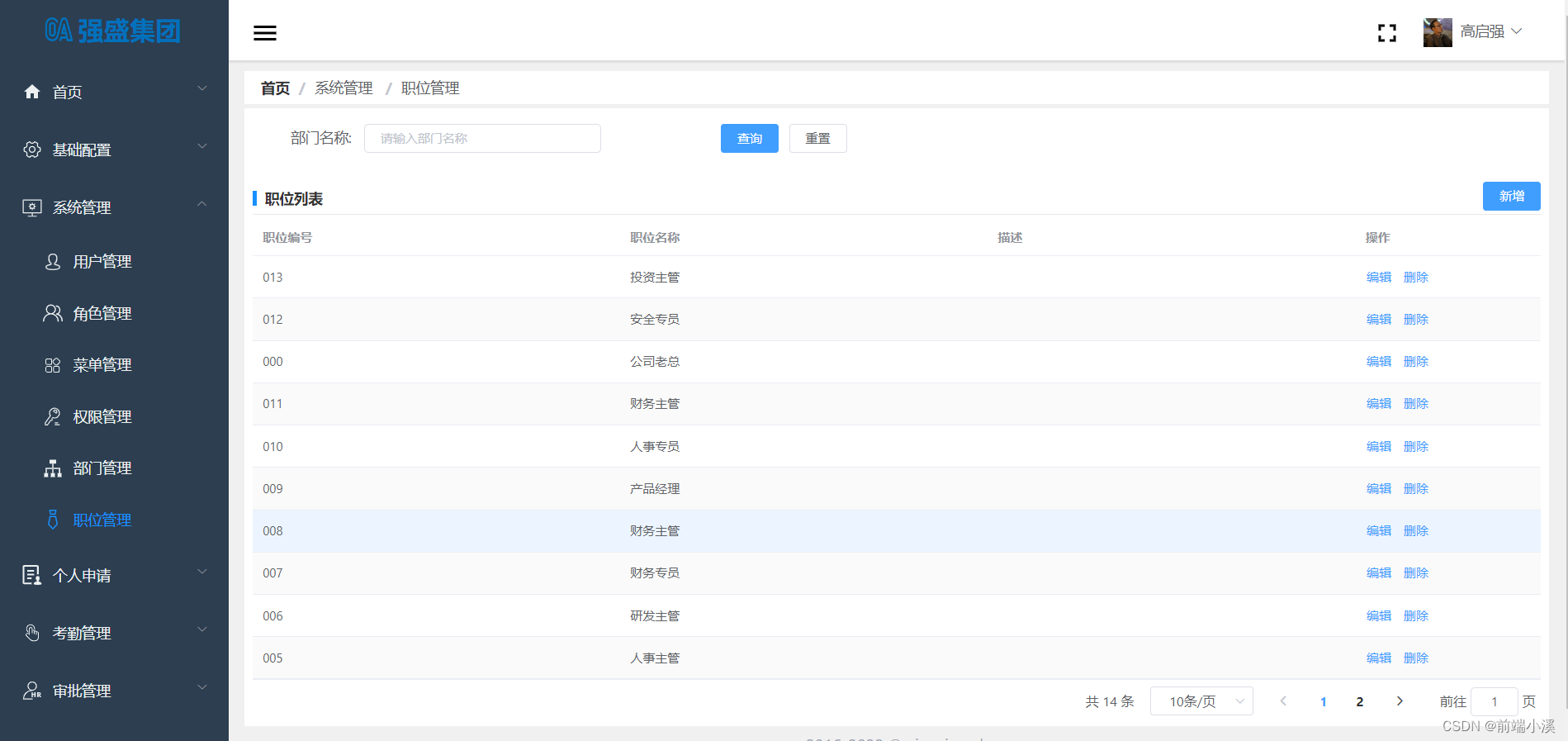Collapse the 系统管理 menu chevron
Image resolution: width=1568 pixels, height=741 pixels.
pos(202,204)
